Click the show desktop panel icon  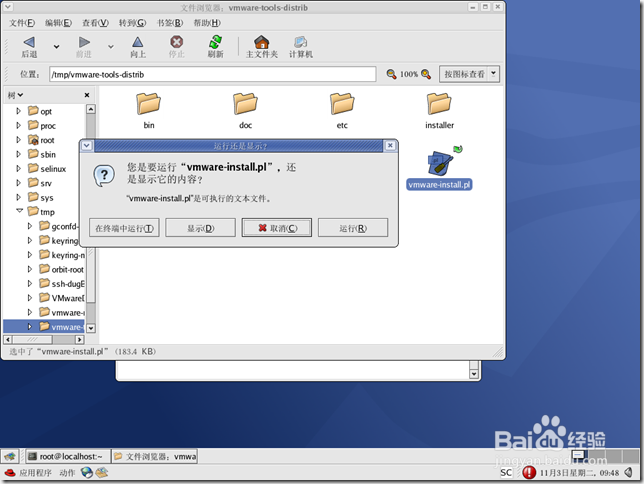tap(10, 456)
